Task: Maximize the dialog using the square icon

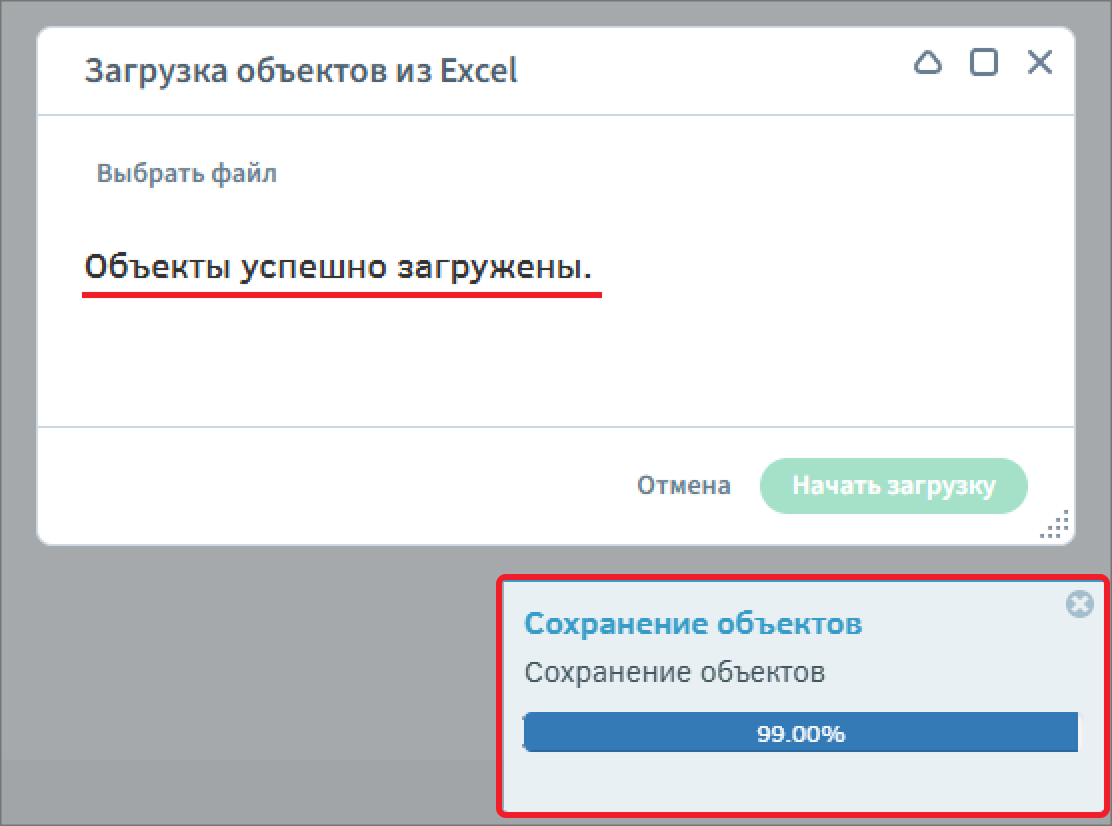Action: [x=984, y=63]
